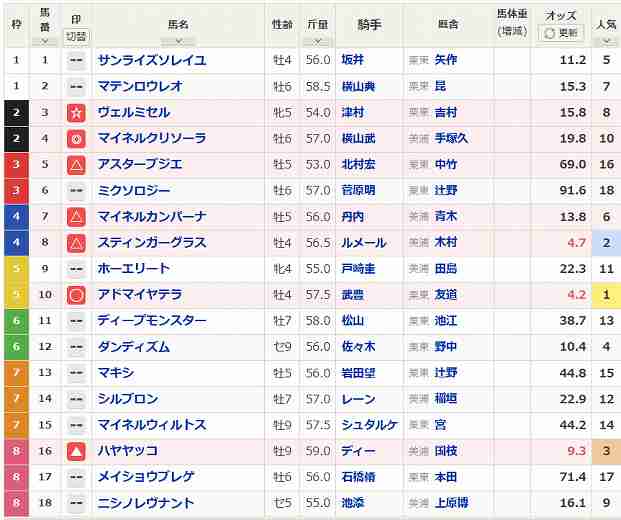Open horse page for ヴェルミセル

pyautogui.click(x=134, y=112)
